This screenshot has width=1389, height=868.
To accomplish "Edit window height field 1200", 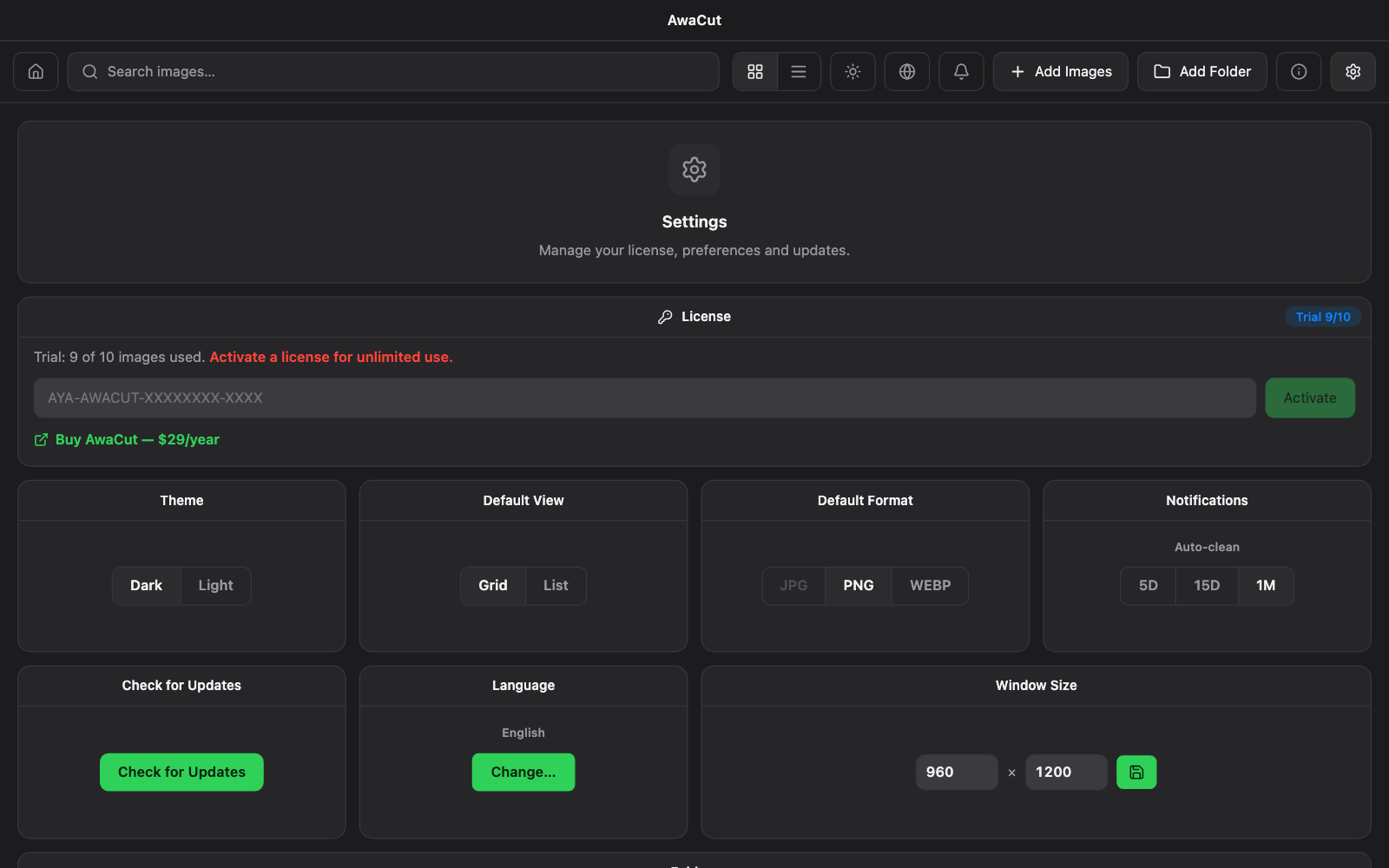I will (1066, 772).
